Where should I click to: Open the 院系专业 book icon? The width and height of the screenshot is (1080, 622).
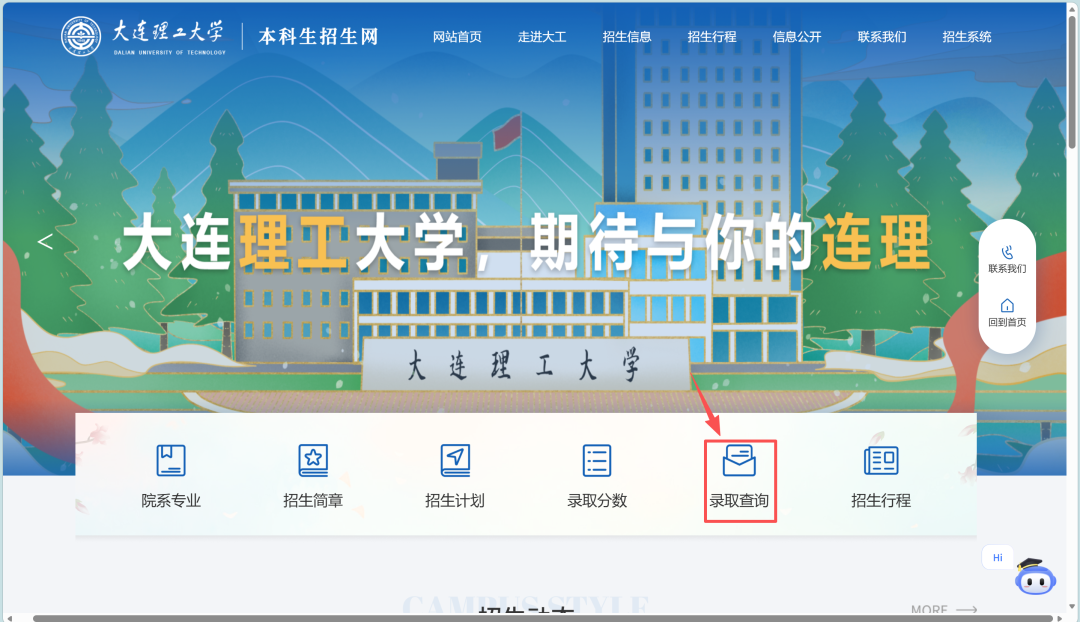(x=171, y=460)
